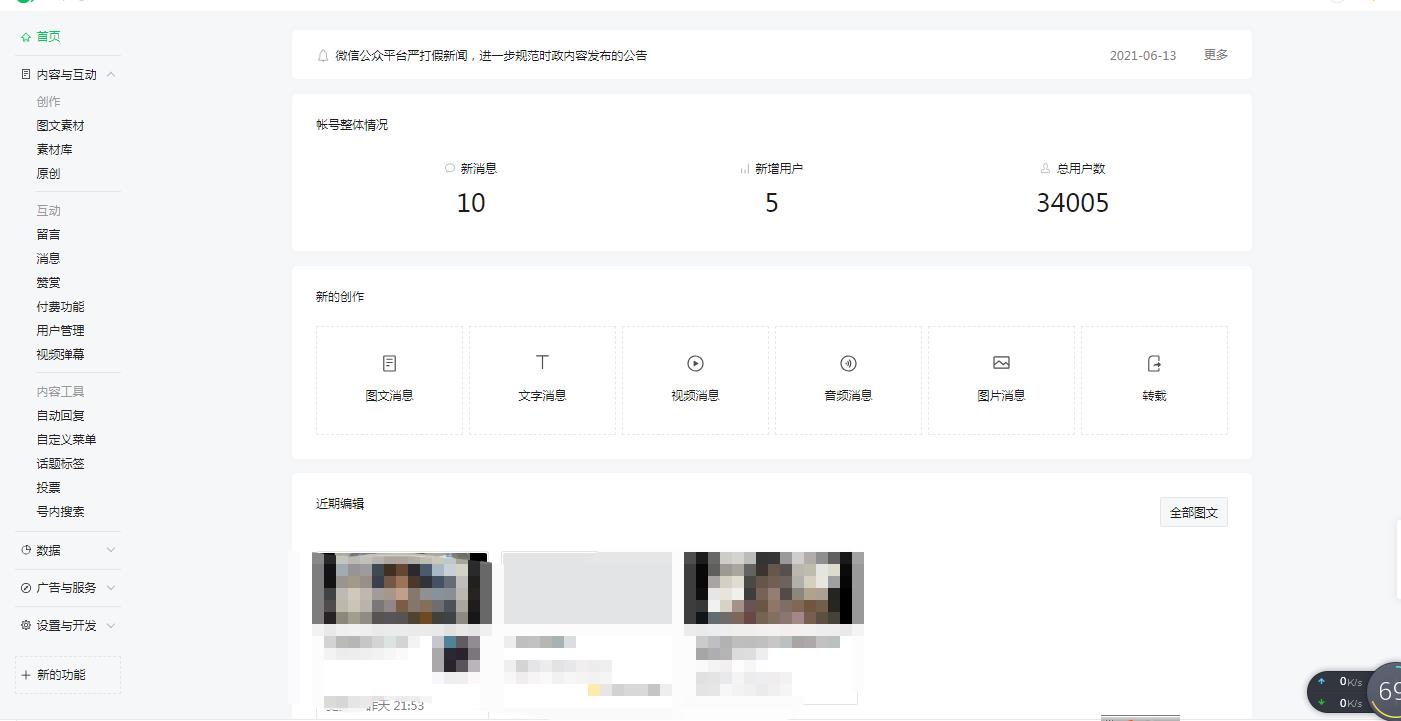
Task: Click the 全部图文 button
Action: coord(1194,513)
